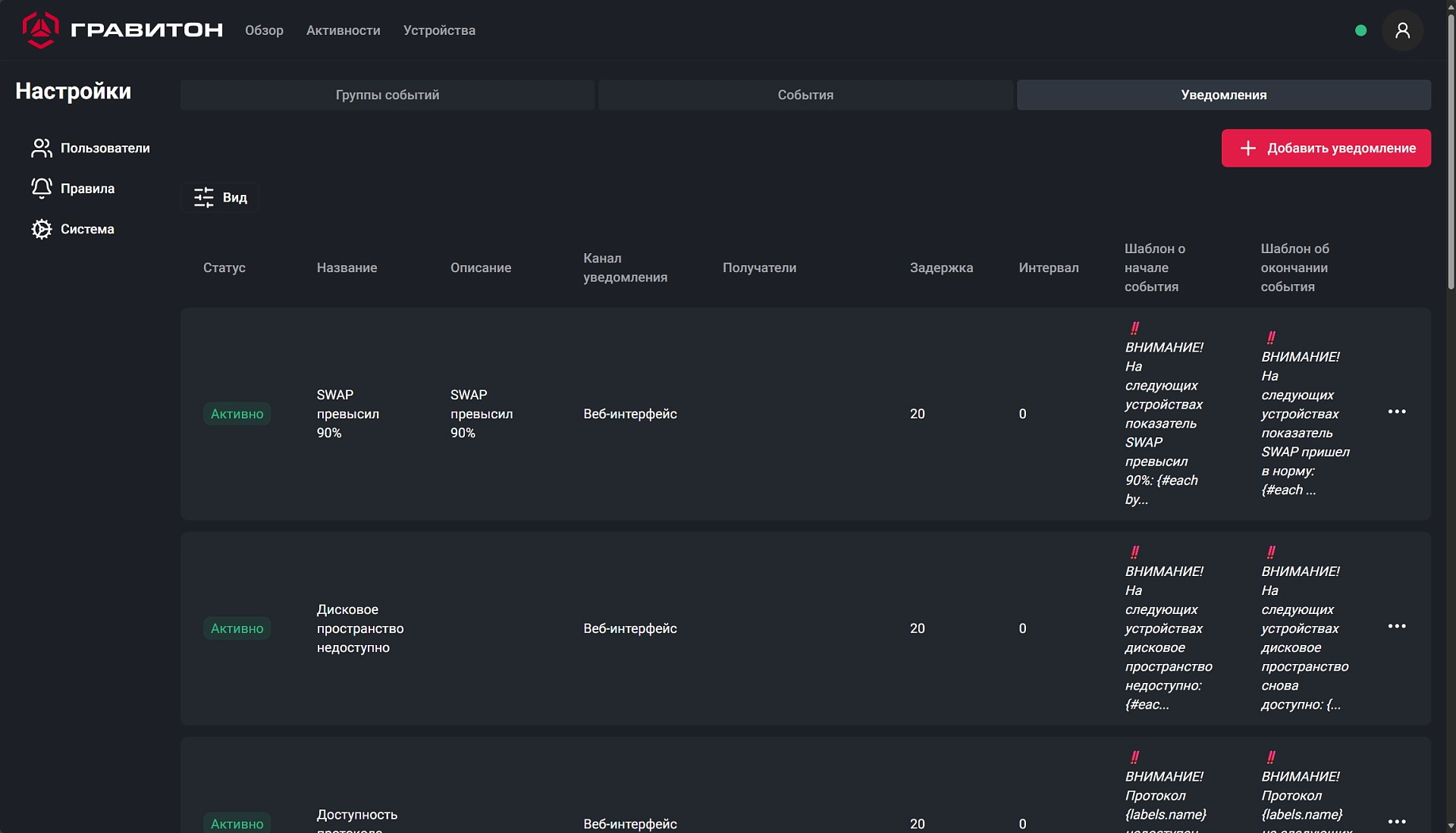The width and height of the screenshot is (1456, 833).
Task: Switch to События tab
Action: click(x=805, y=96)
